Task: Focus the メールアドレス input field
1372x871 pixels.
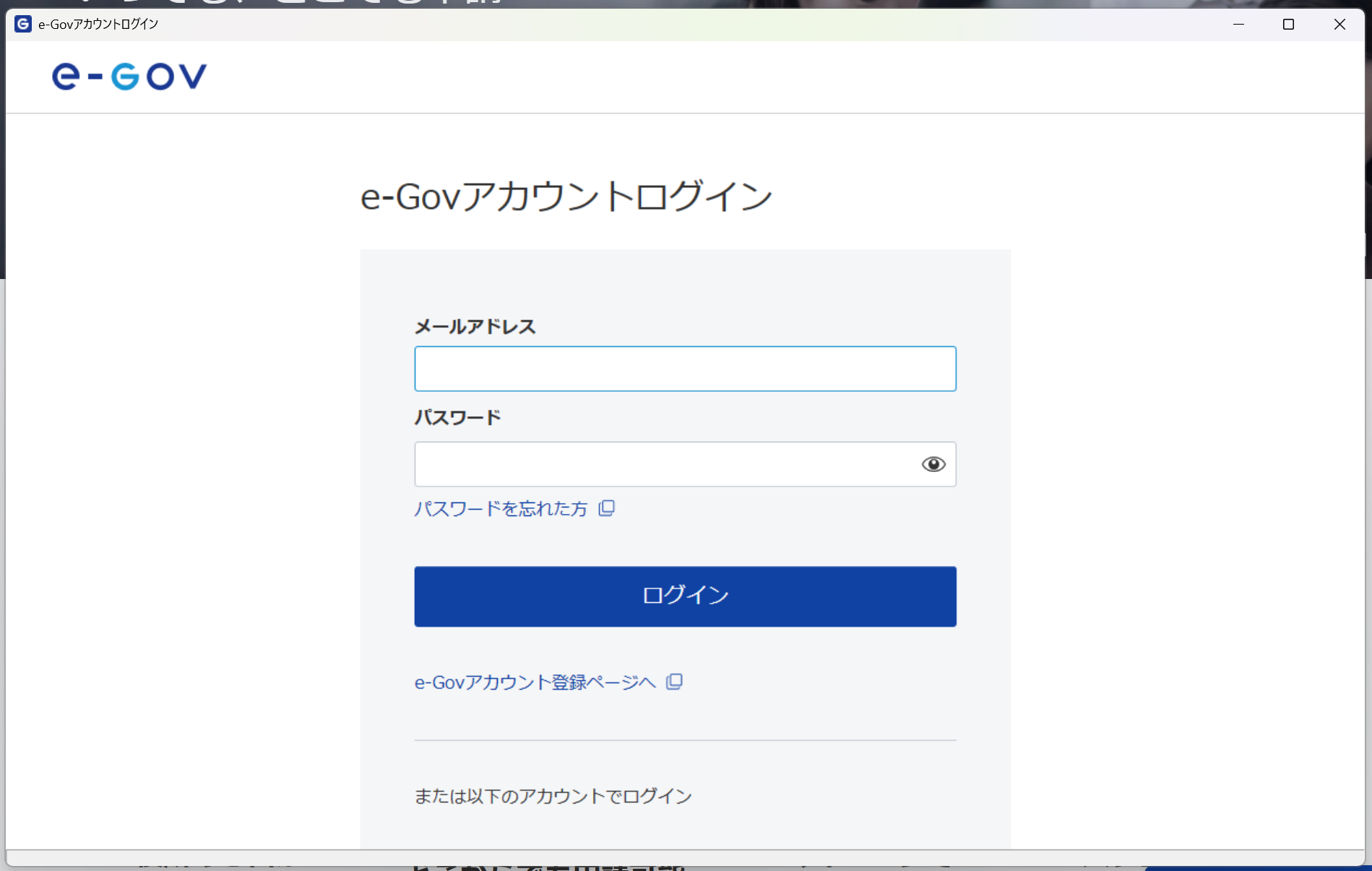Action: 685,369
